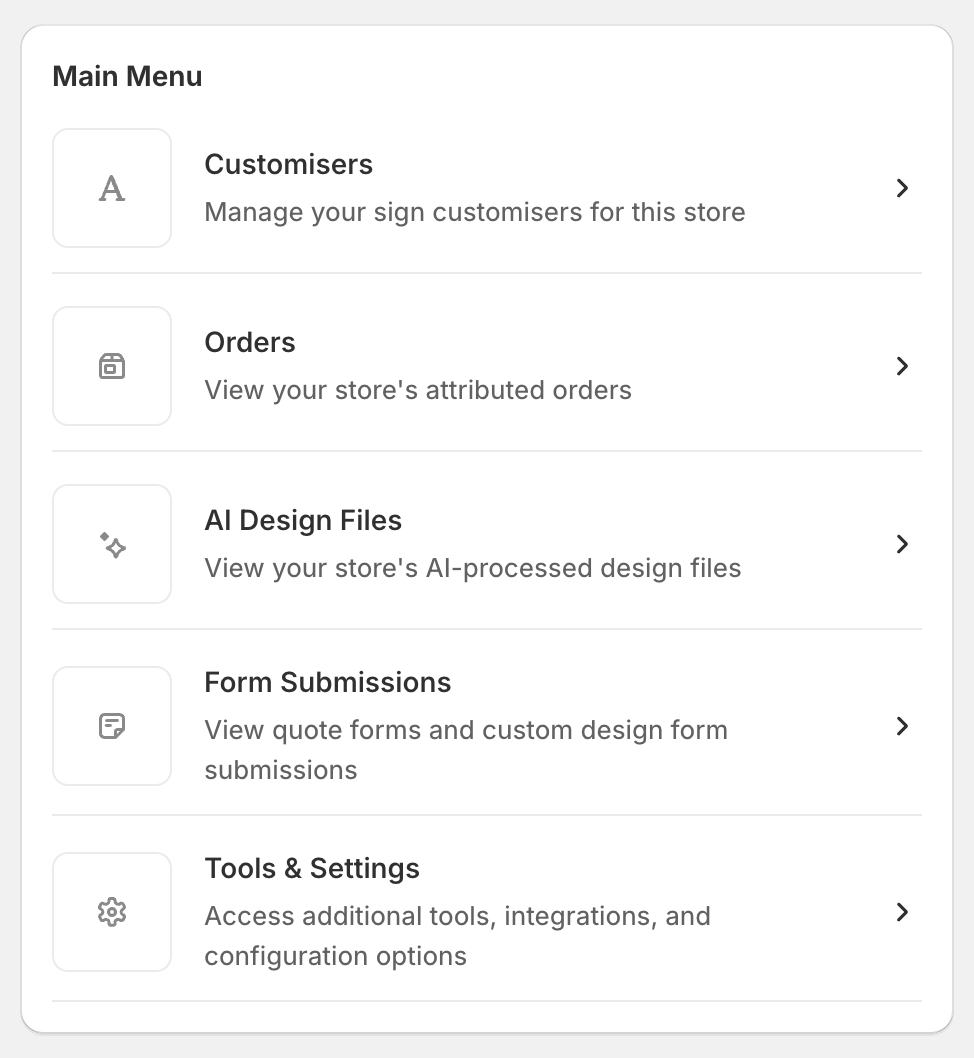Navigate to the Tools & Settings title
This screenshot has width=974, height=1058.
click(x=312, y=868)
